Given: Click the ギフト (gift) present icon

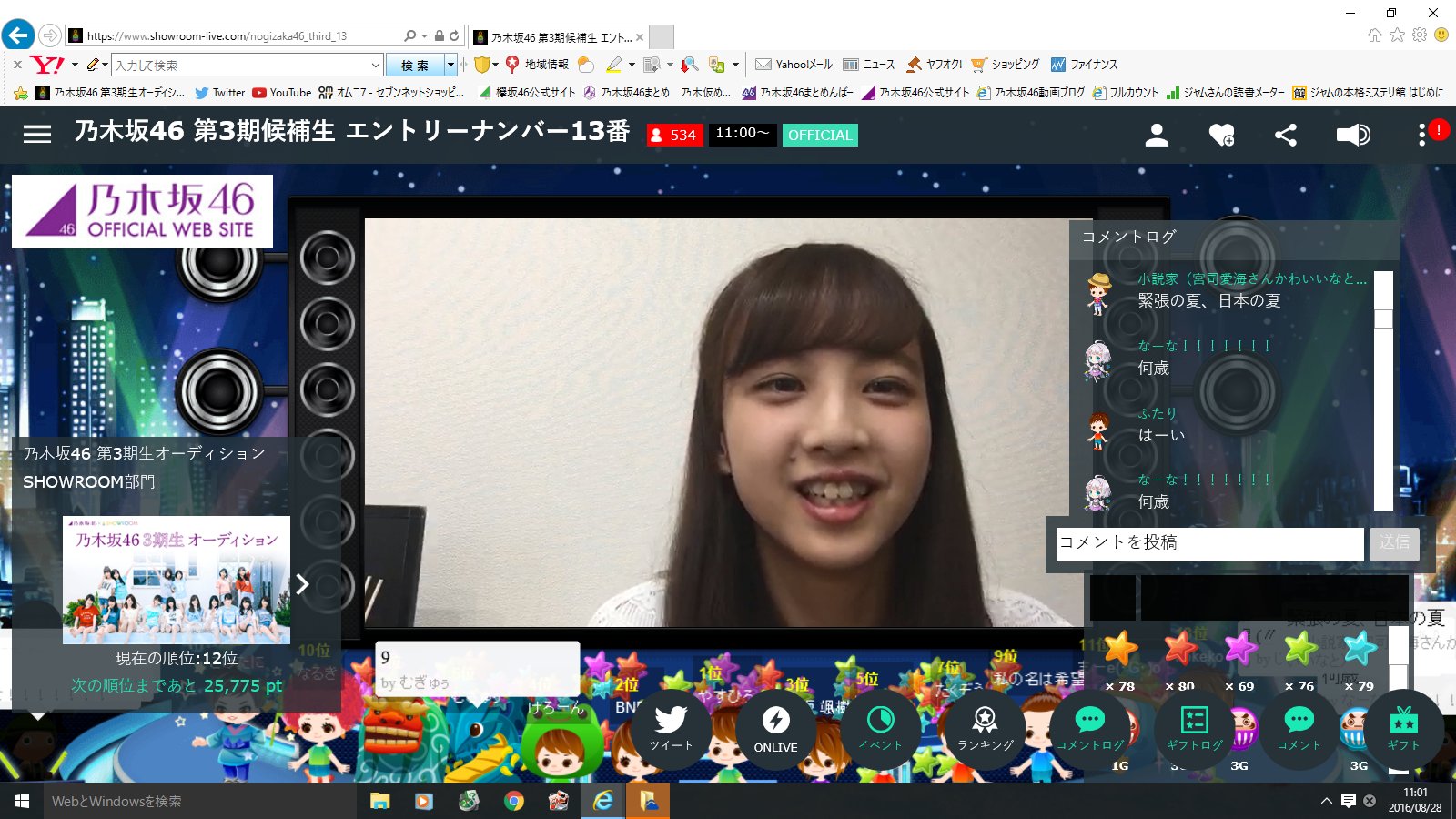Looking at the screenshot, I should coord(1404,723).
